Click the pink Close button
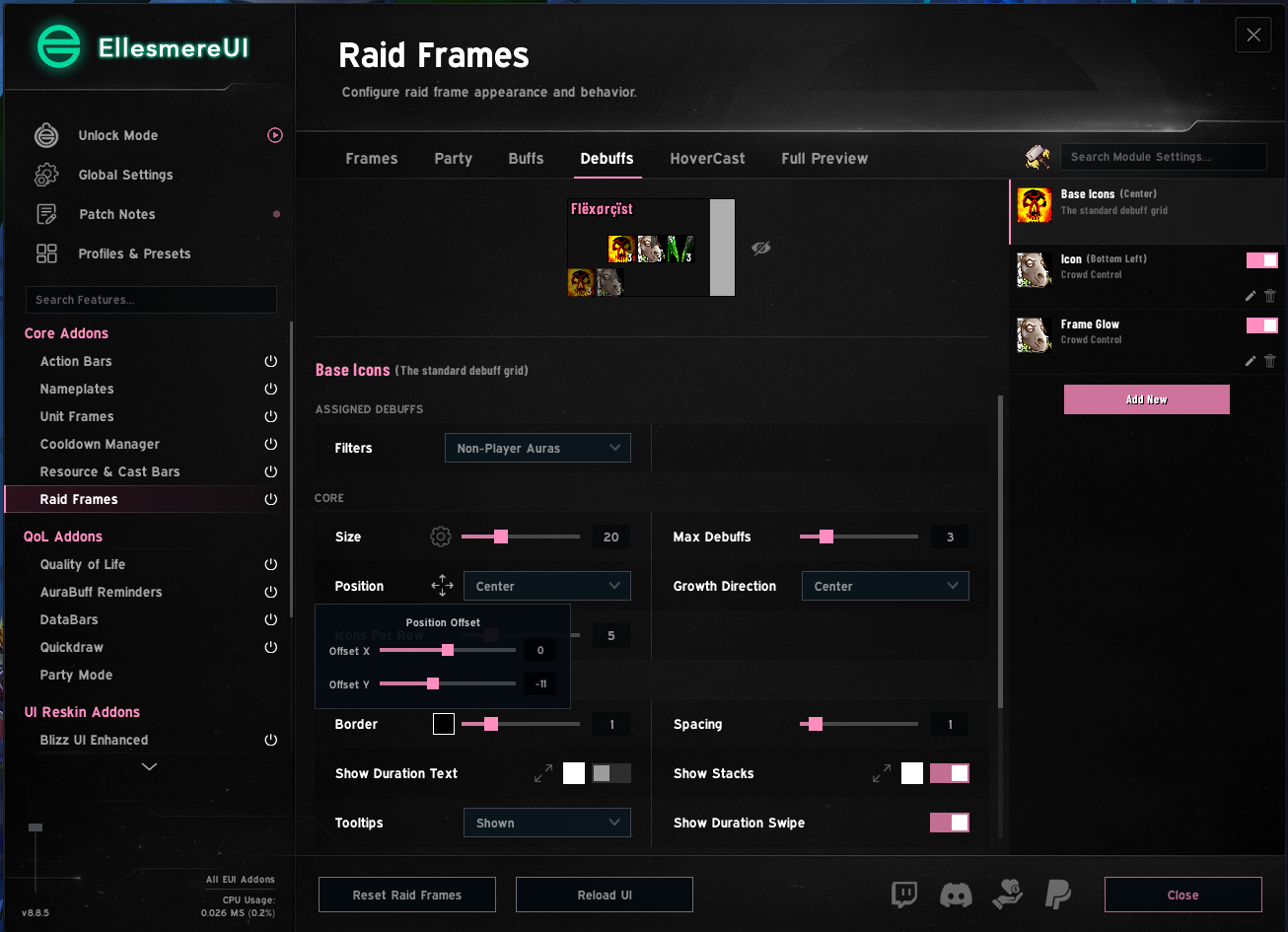The image size is (1288, 932). (x=1183, y=895)
